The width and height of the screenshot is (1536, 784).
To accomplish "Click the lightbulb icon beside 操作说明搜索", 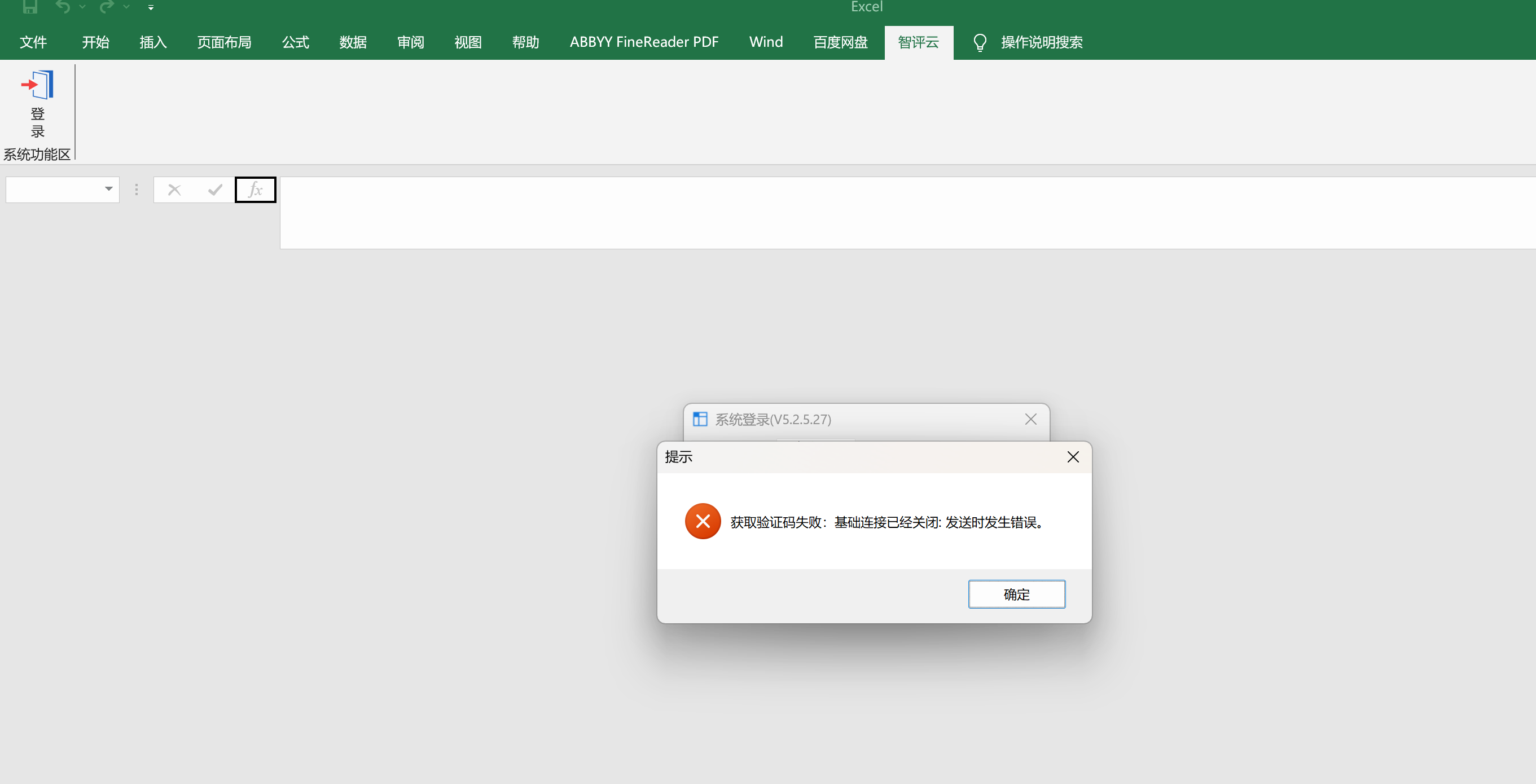I will [x=980, y=42].
